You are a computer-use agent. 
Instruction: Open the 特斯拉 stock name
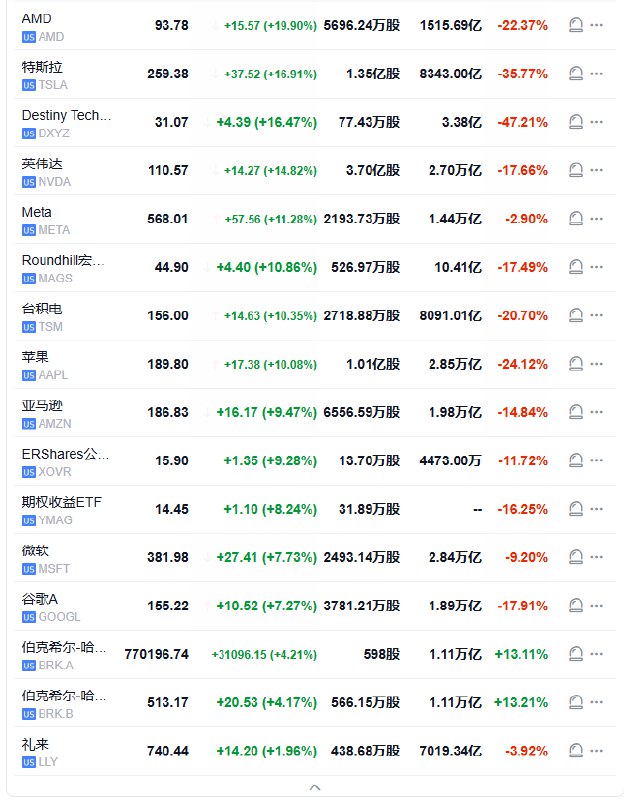42,67
